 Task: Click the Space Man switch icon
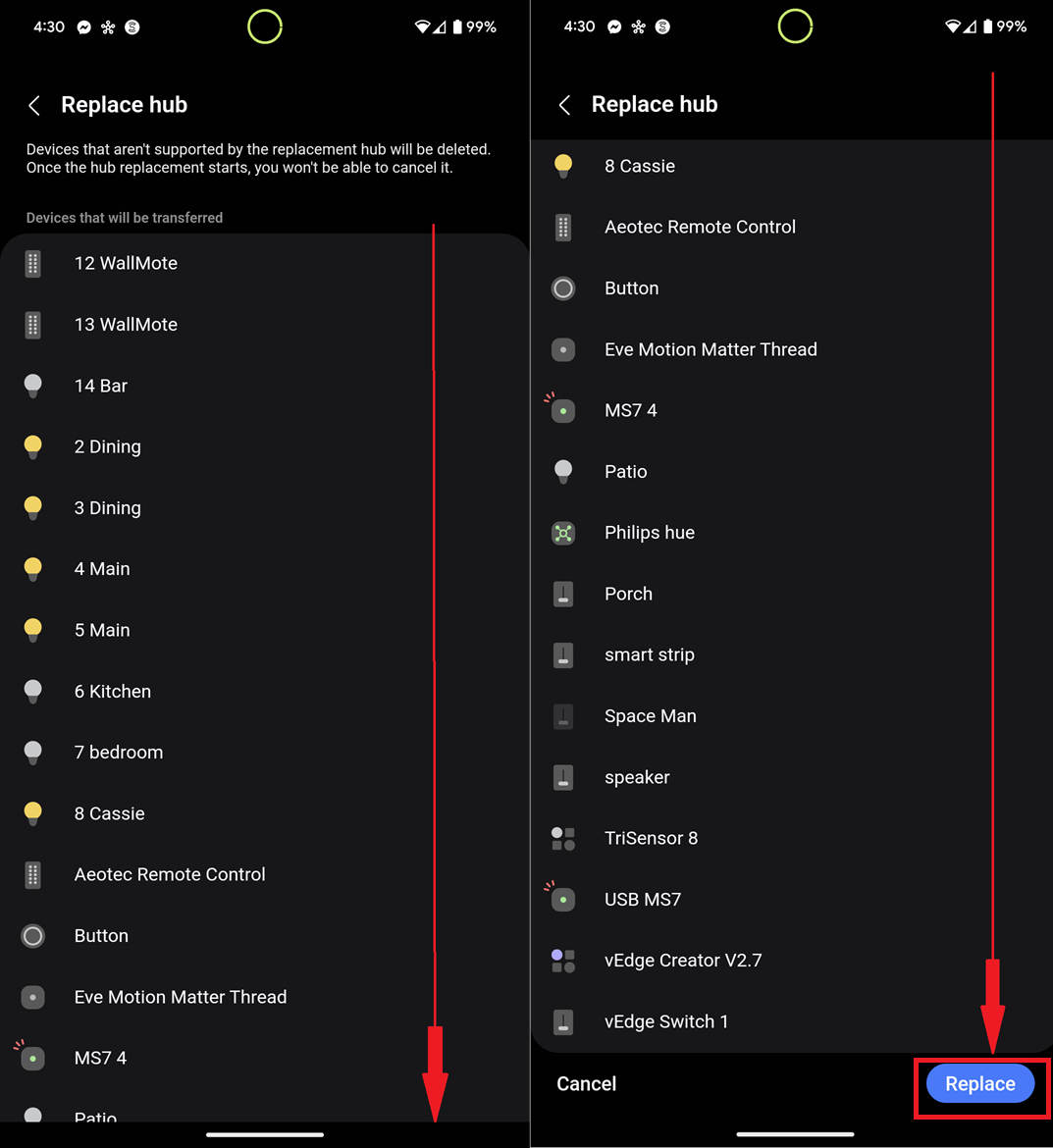[563, 716]
